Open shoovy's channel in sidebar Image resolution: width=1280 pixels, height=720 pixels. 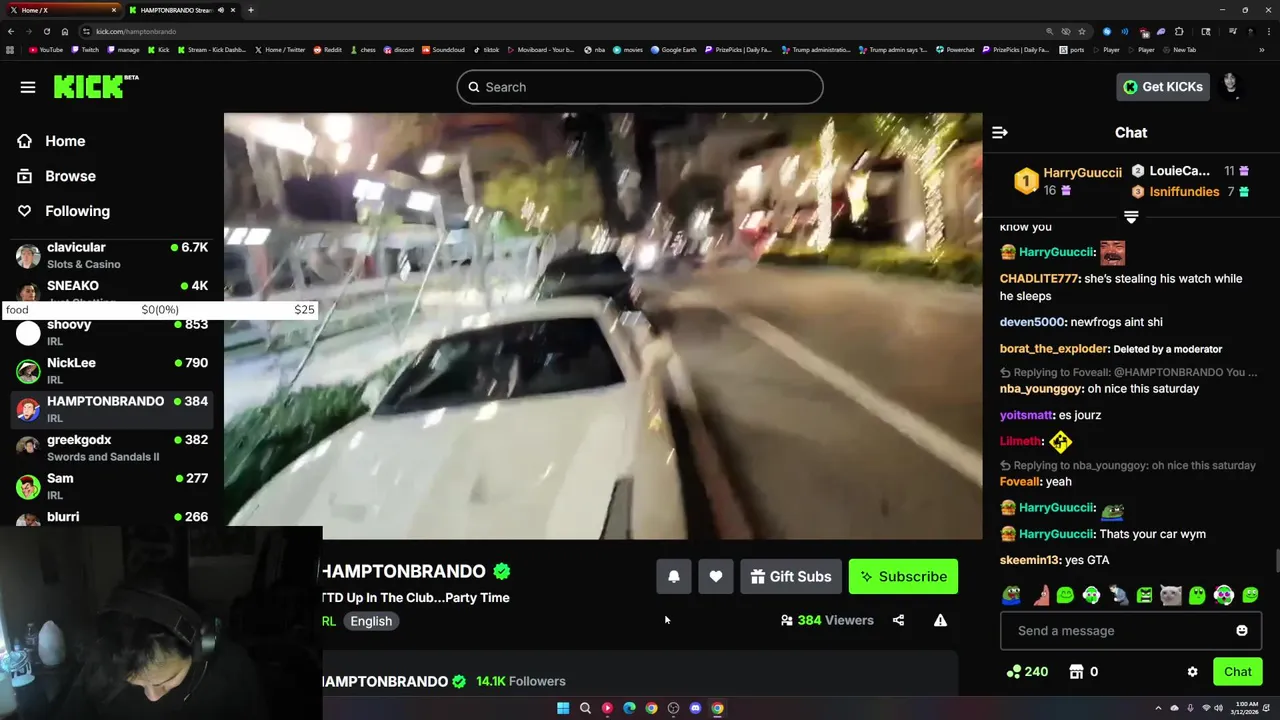click(112, 332)
